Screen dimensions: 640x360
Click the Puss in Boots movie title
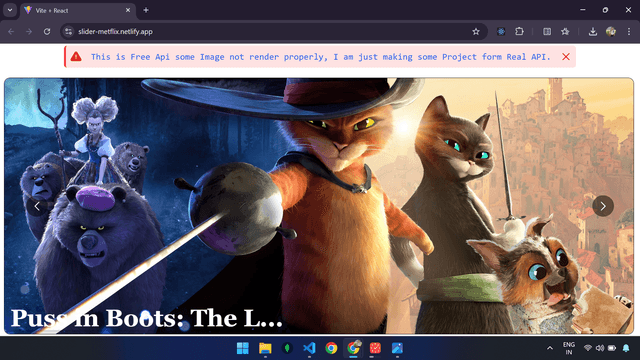147,318
